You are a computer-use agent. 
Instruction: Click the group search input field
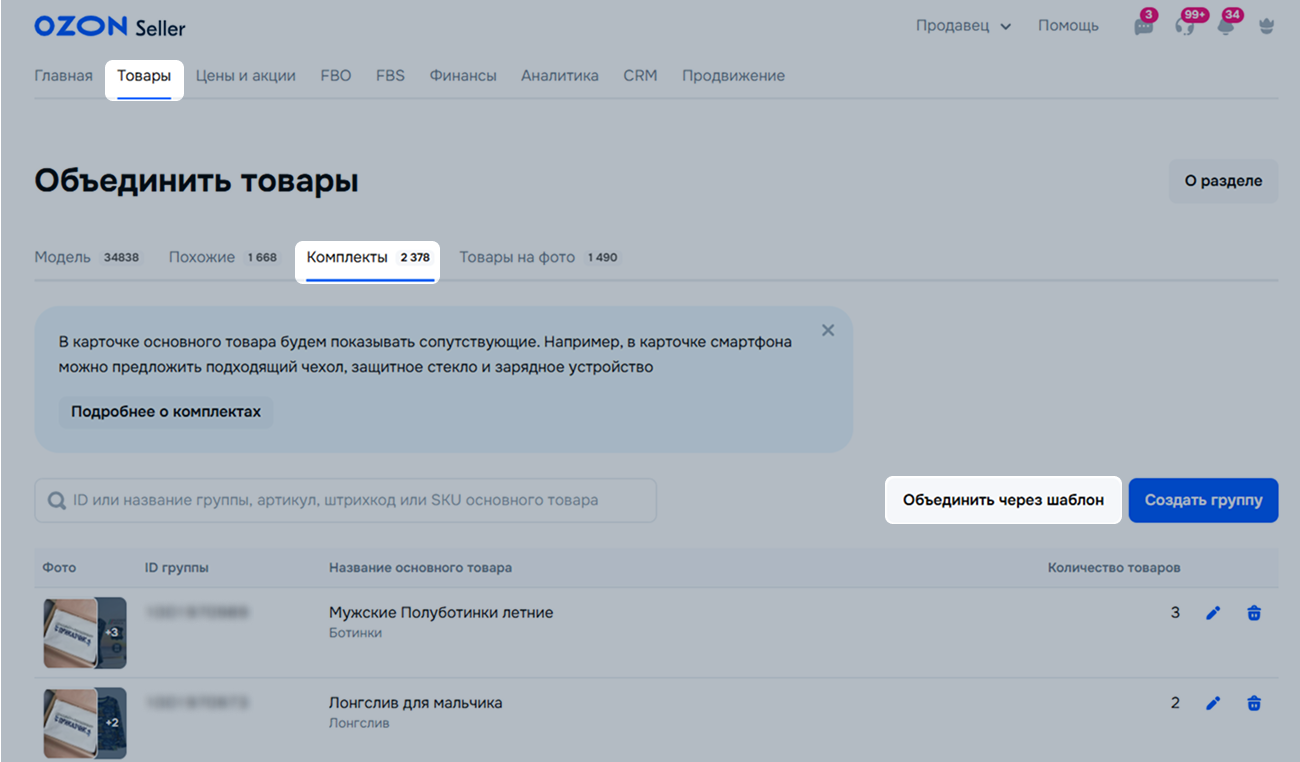(346, 500)
